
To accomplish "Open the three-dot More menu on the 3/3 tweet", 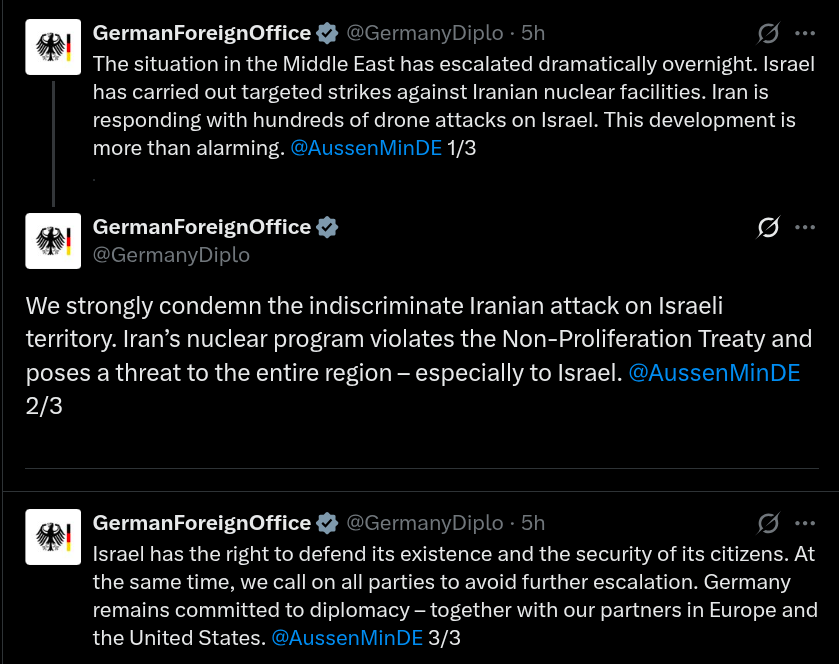I will point(805,523).
